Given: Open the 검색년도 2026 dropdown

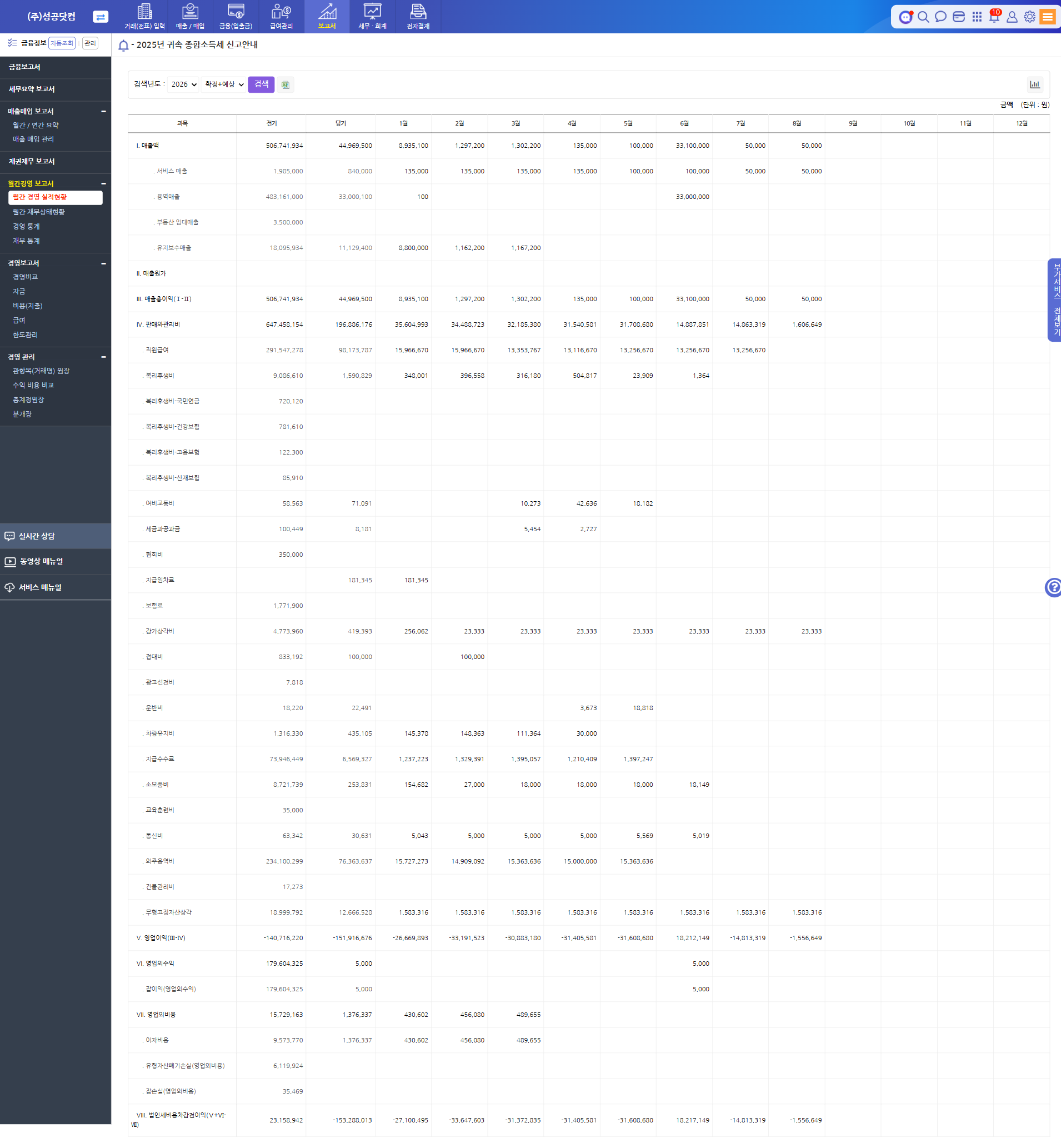Looking at the screenshot, I should pos(184,84).
